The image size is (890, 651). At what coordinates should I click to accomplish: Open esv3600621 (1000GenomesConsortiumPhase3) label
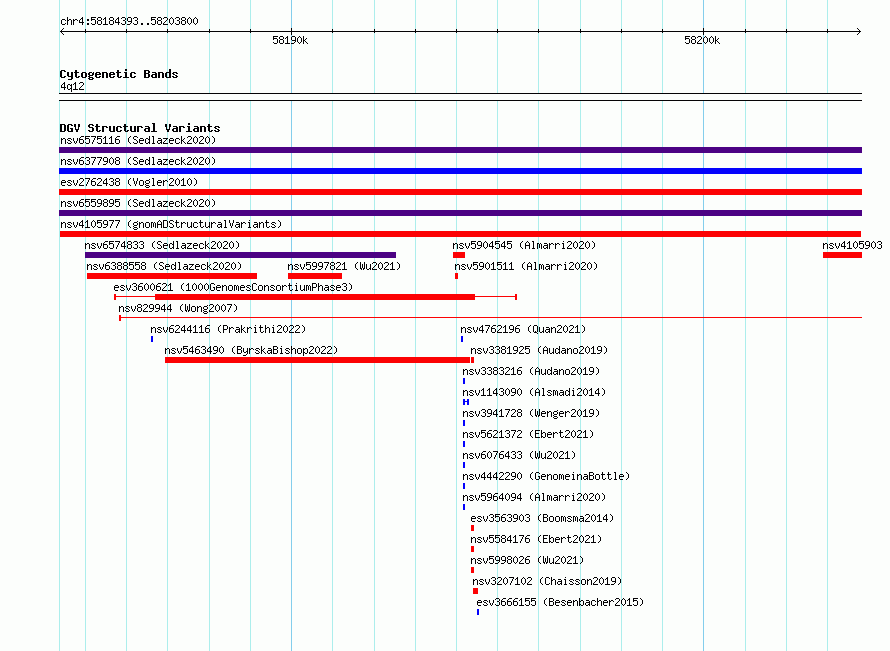tap(233, 287)
